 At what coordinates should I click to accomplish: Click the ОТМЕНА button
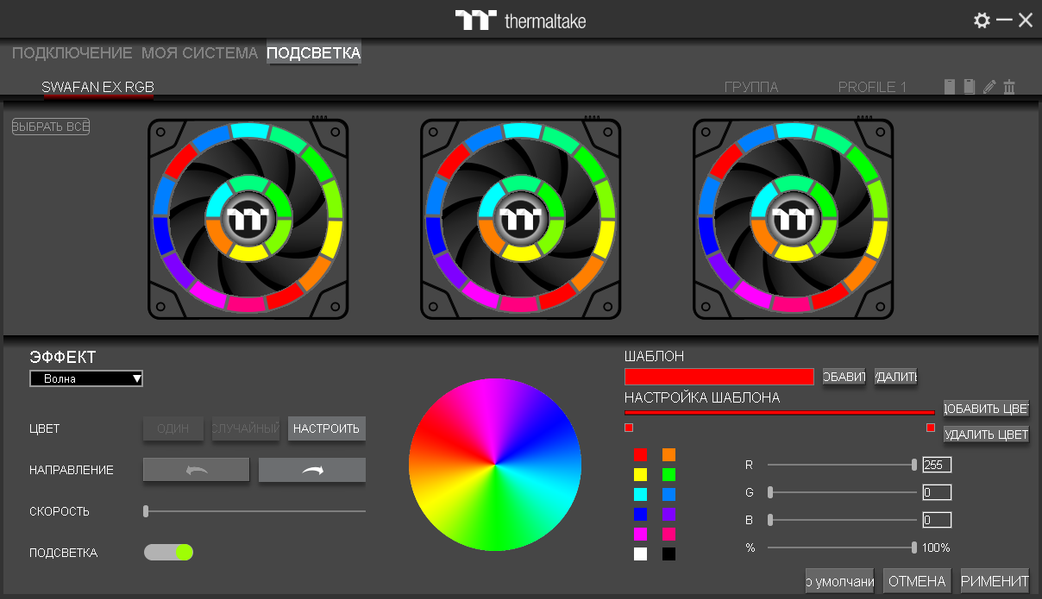pyautogui.click(x=917, y=582)
